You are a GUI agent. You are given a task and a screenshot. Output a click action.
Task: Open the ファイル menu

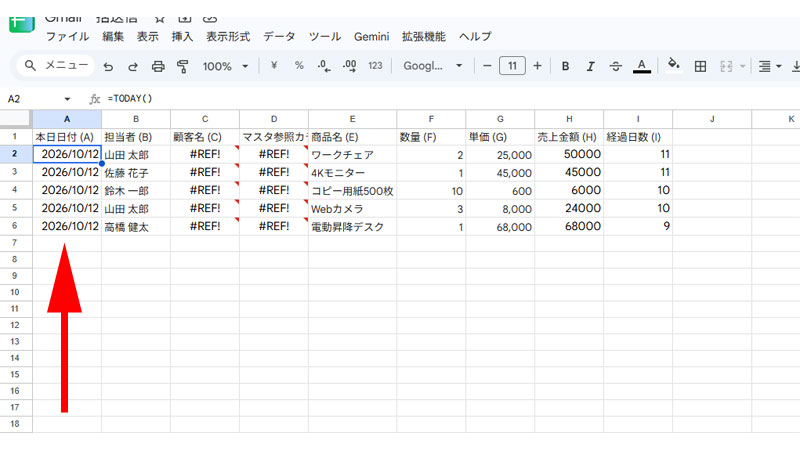point(67,37)
